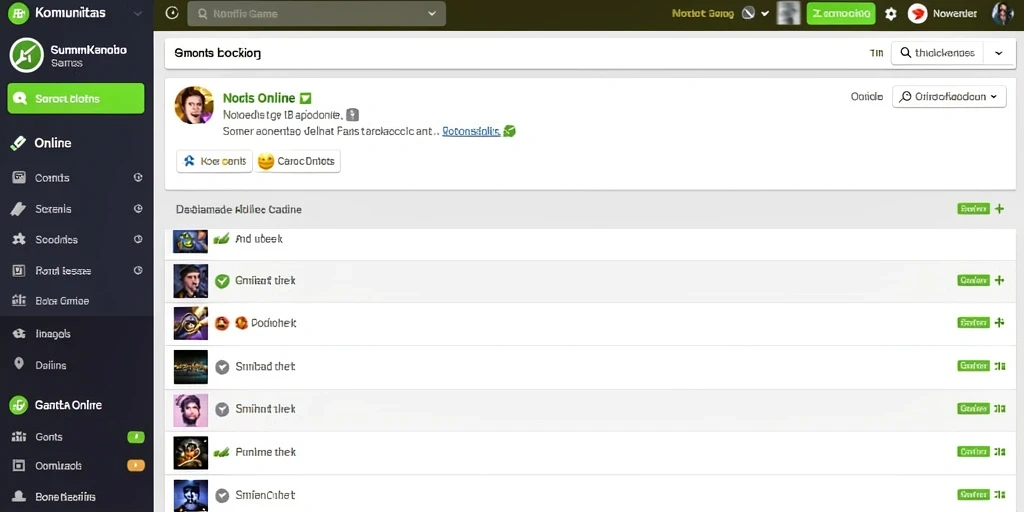Toggle the green checkbox beside Nocls Online
This screenshot has height=512, width=1024.
305,99
